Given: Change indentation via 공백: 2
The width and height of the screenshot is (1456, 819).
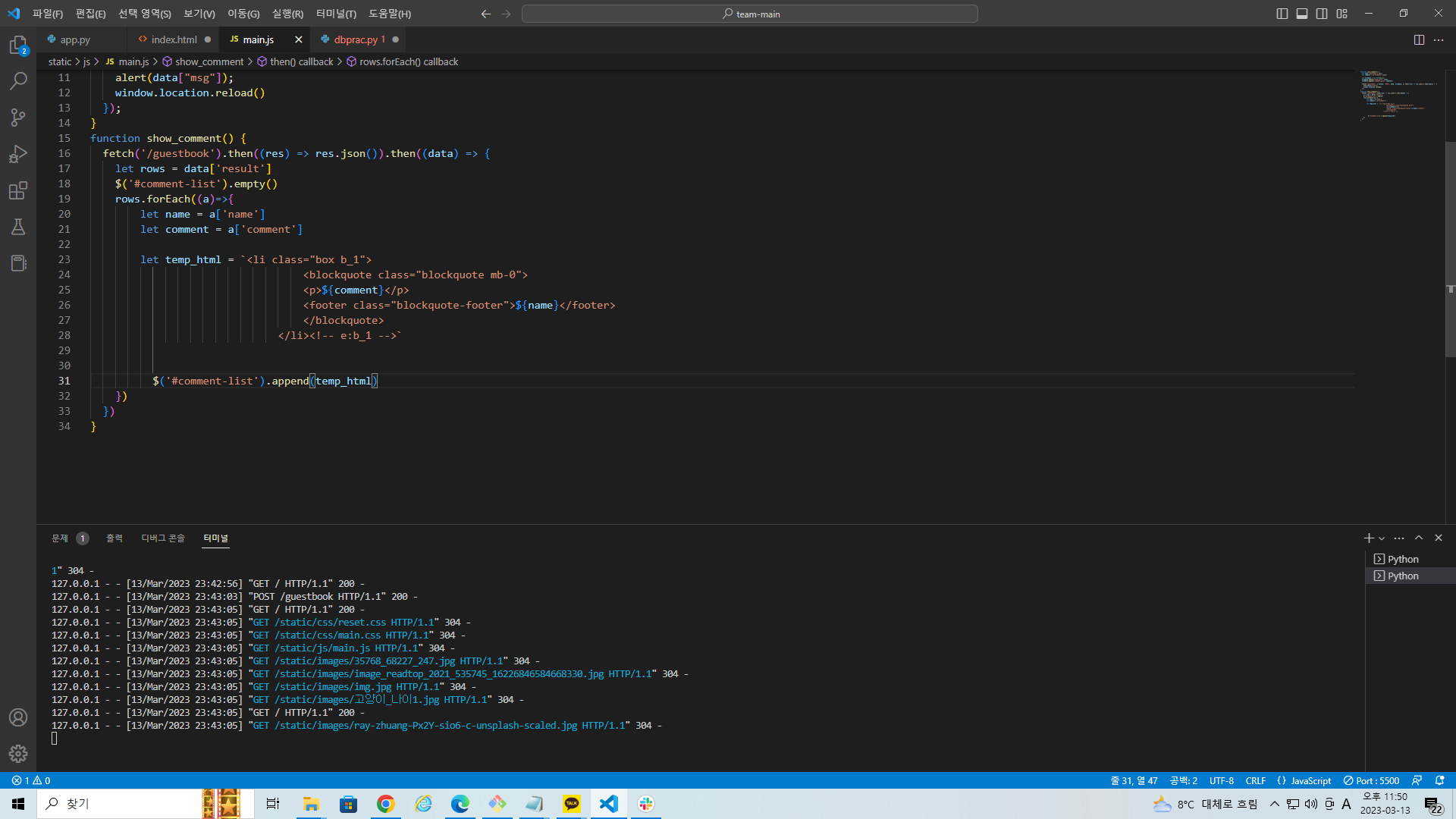Looking at the screenshot, I should pos(1183,780).
